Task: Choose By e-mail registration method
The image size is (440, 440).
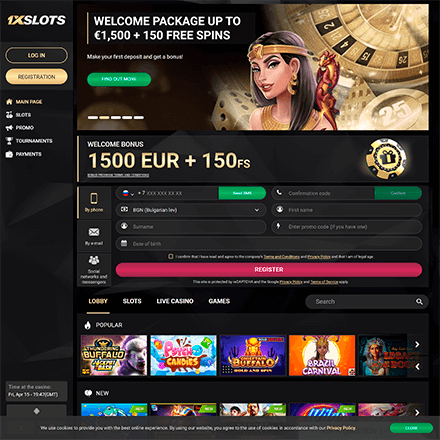Action: (x=94, y=236)
